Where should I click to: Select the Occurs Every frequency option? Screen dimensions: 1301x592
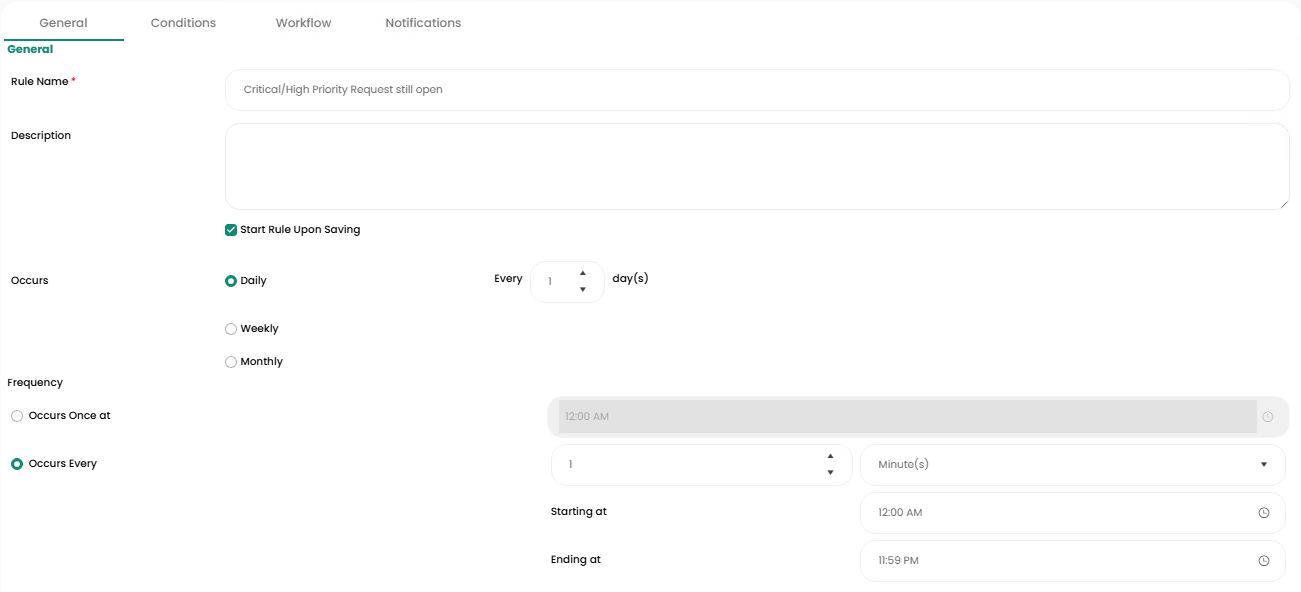(17, 464)
